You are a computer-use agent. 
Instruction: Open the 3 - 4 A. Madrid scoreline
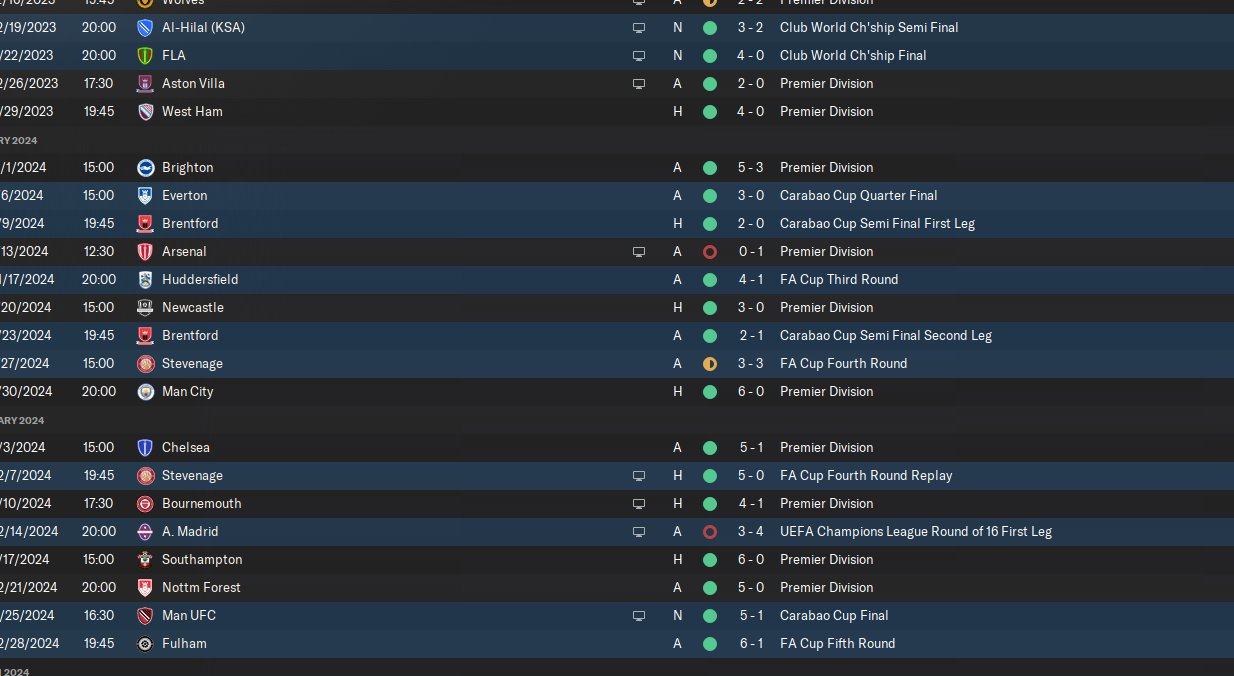(x=751, y=531)
